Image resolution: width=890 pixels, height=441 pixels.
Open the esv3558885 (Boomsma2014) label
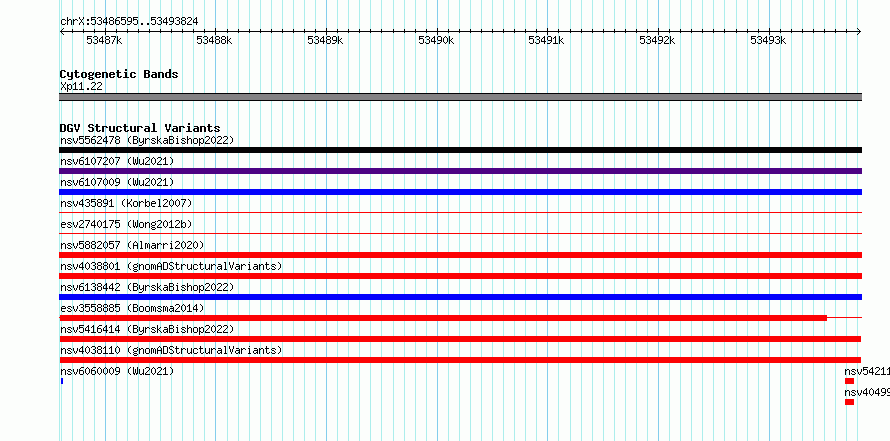tap(132, 308)
